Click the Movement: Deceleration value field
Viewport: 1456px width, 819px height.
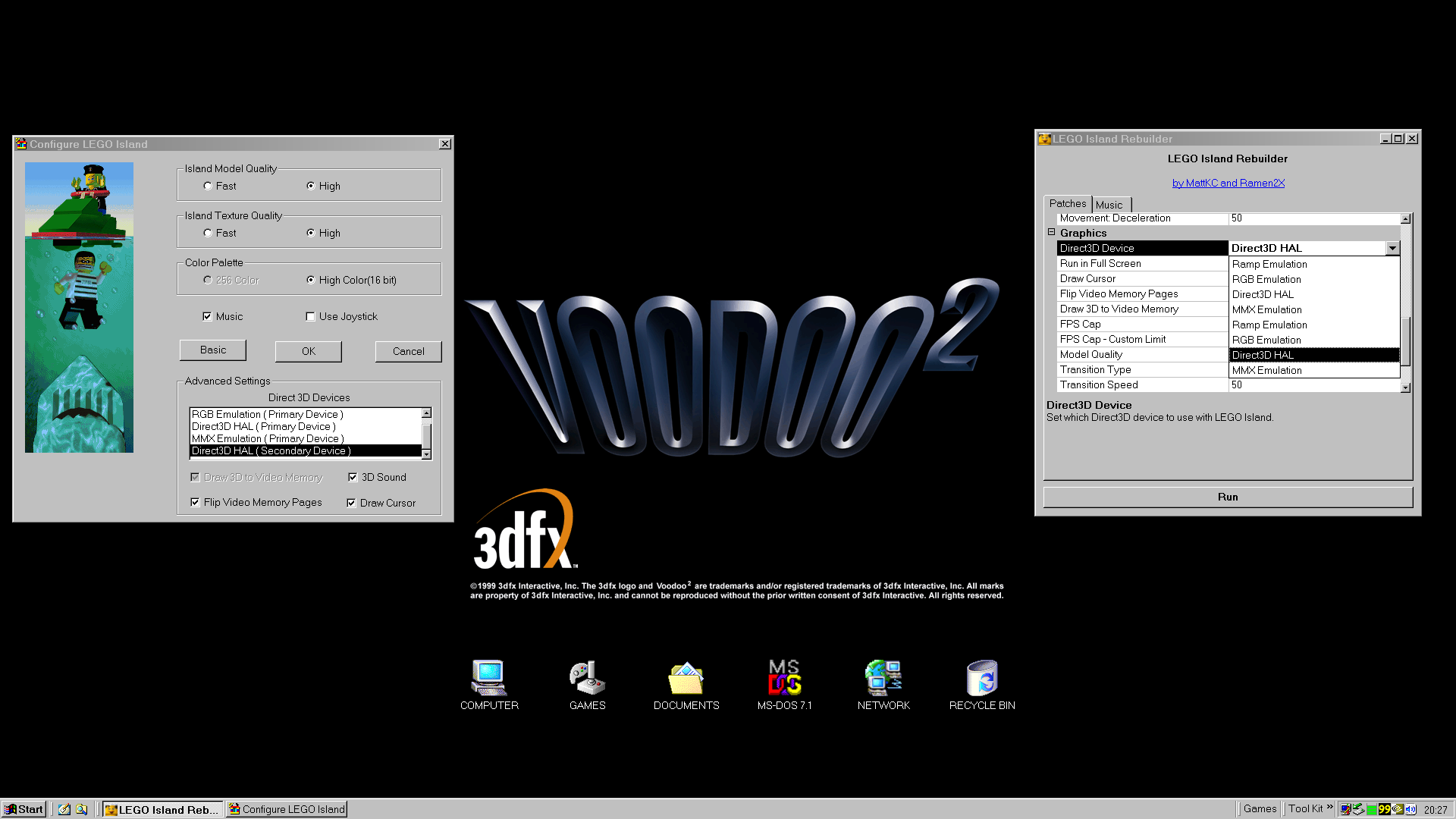(x=1314, y=218)
